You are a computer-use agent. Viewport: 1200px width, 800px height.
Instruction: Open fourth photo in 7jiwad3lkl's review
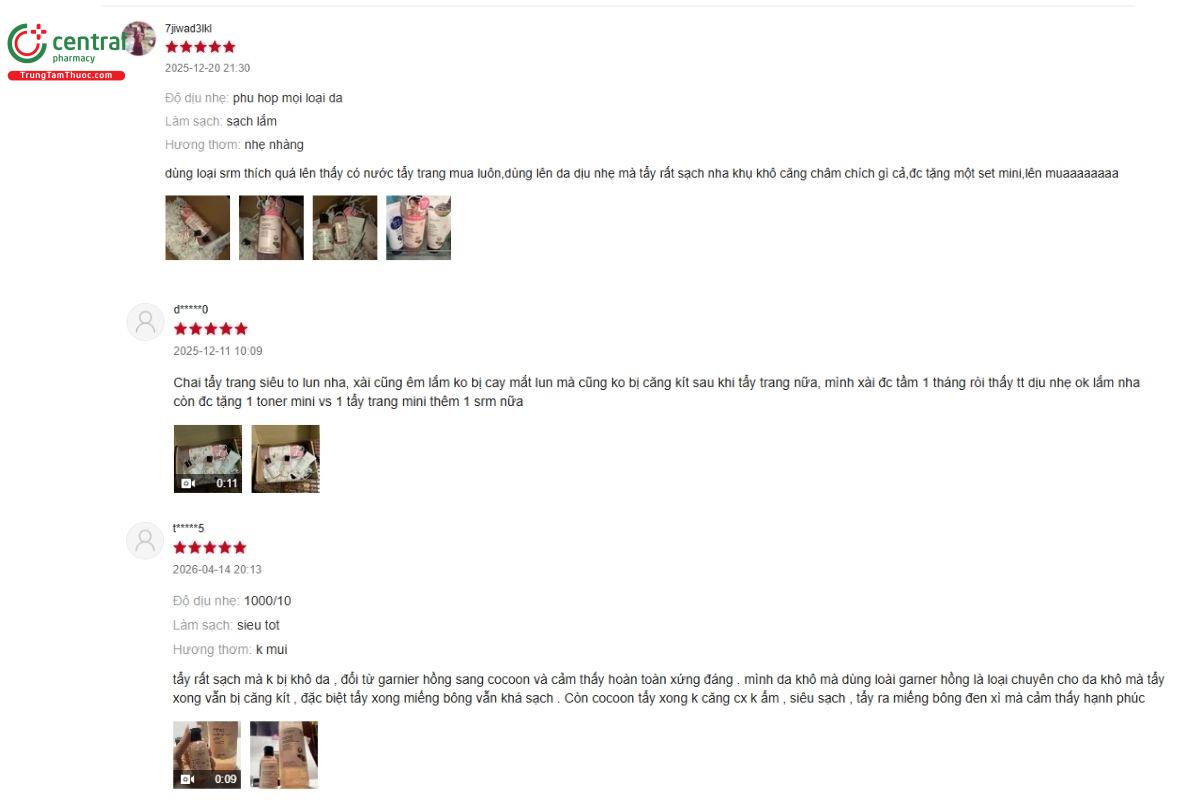pos(419,228)
